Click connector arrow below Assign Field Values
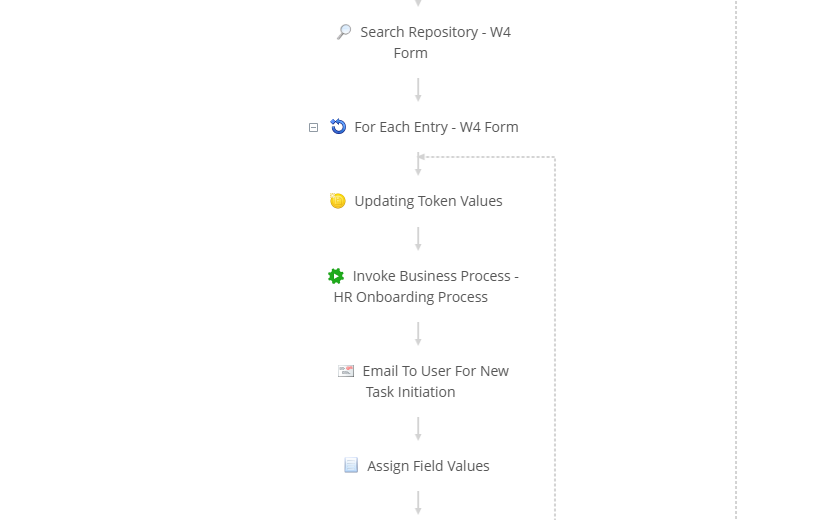The height and width of the screenshot is (520, 816). (418, 503)
